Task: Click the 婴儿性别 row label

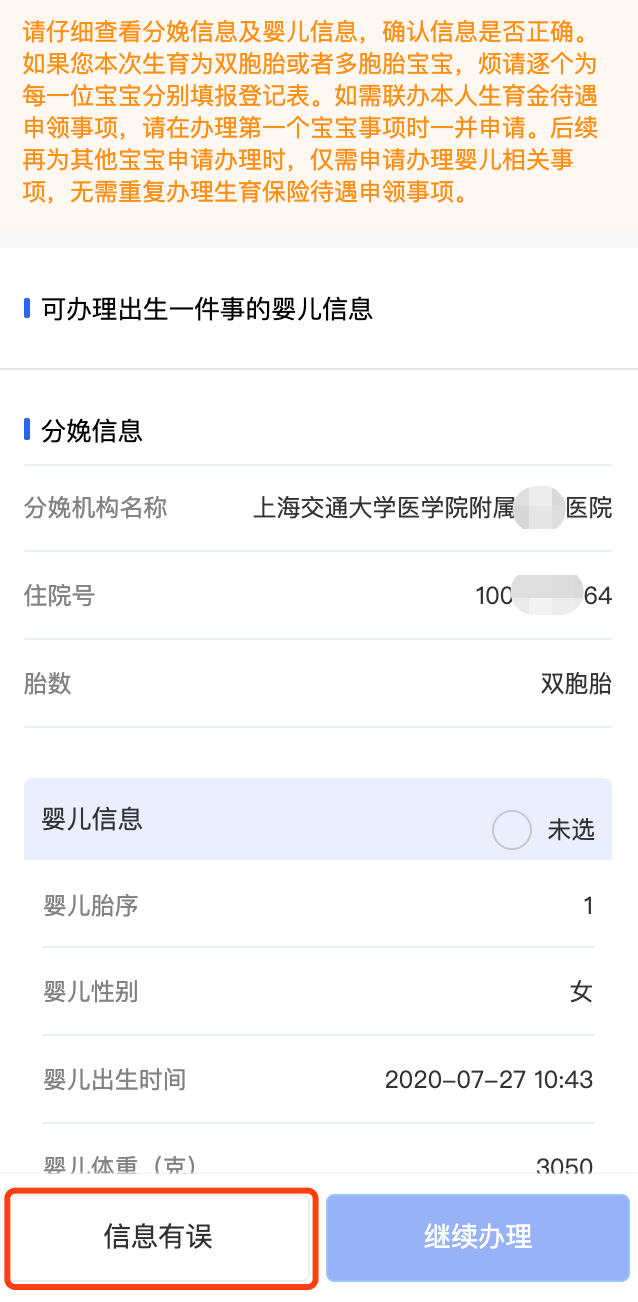Action: pyautogui.click(x=90, y=992)
